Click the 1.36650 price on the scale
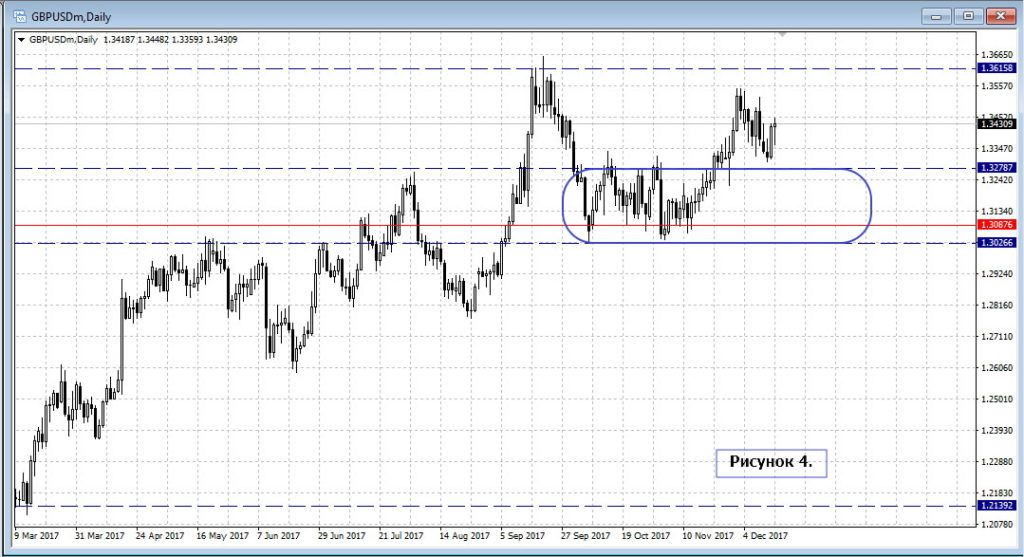The height and width of the screenshot is (557, 1024). (998, 55)
